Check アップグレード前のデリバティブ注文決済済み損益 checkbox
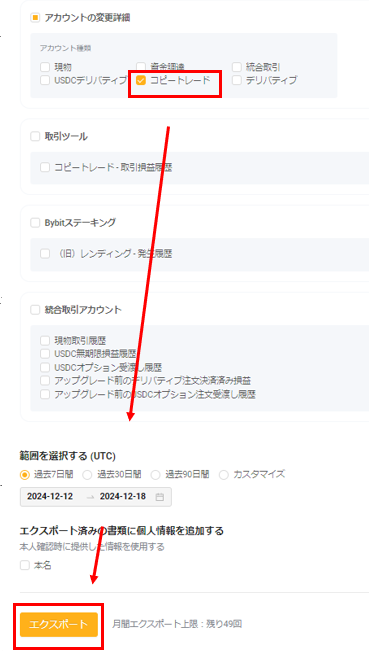This screenshot has width=369, height=651. [45, 381]
